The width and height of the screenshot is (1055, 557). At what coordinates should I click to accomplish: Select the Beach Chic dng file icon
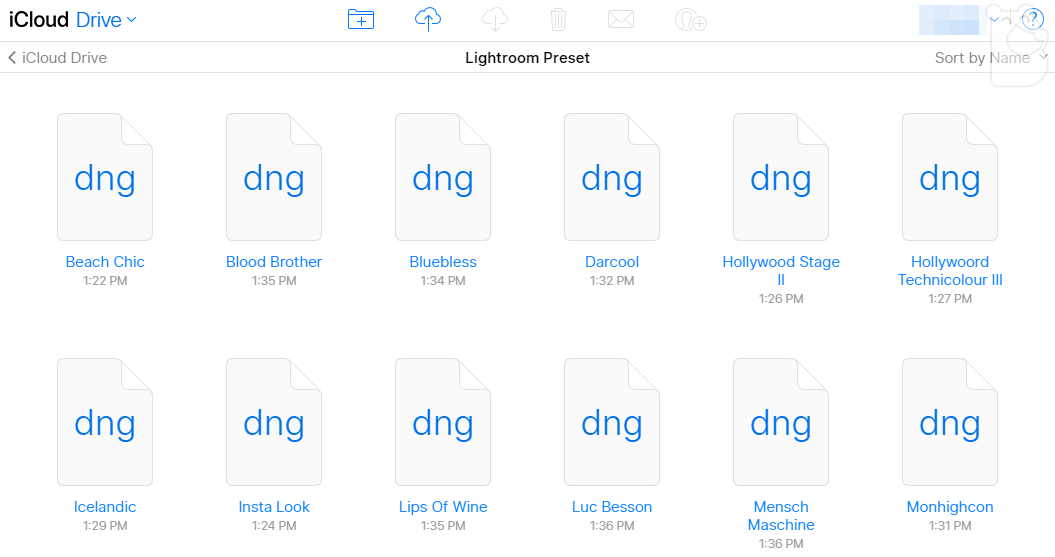click(x=105, y=177)
